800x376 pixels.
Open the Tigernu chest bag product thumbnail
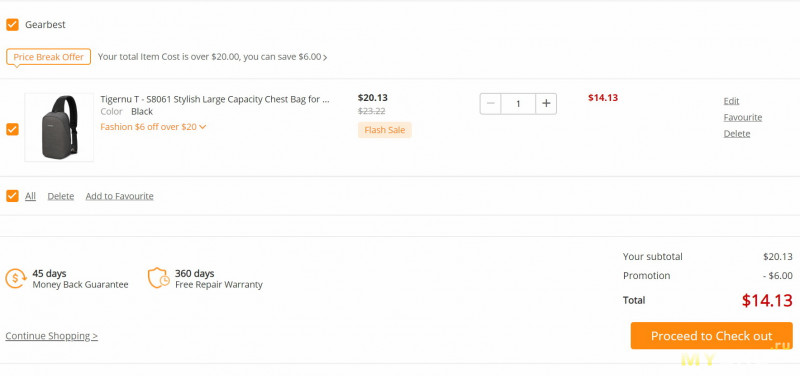click(59, 128)
